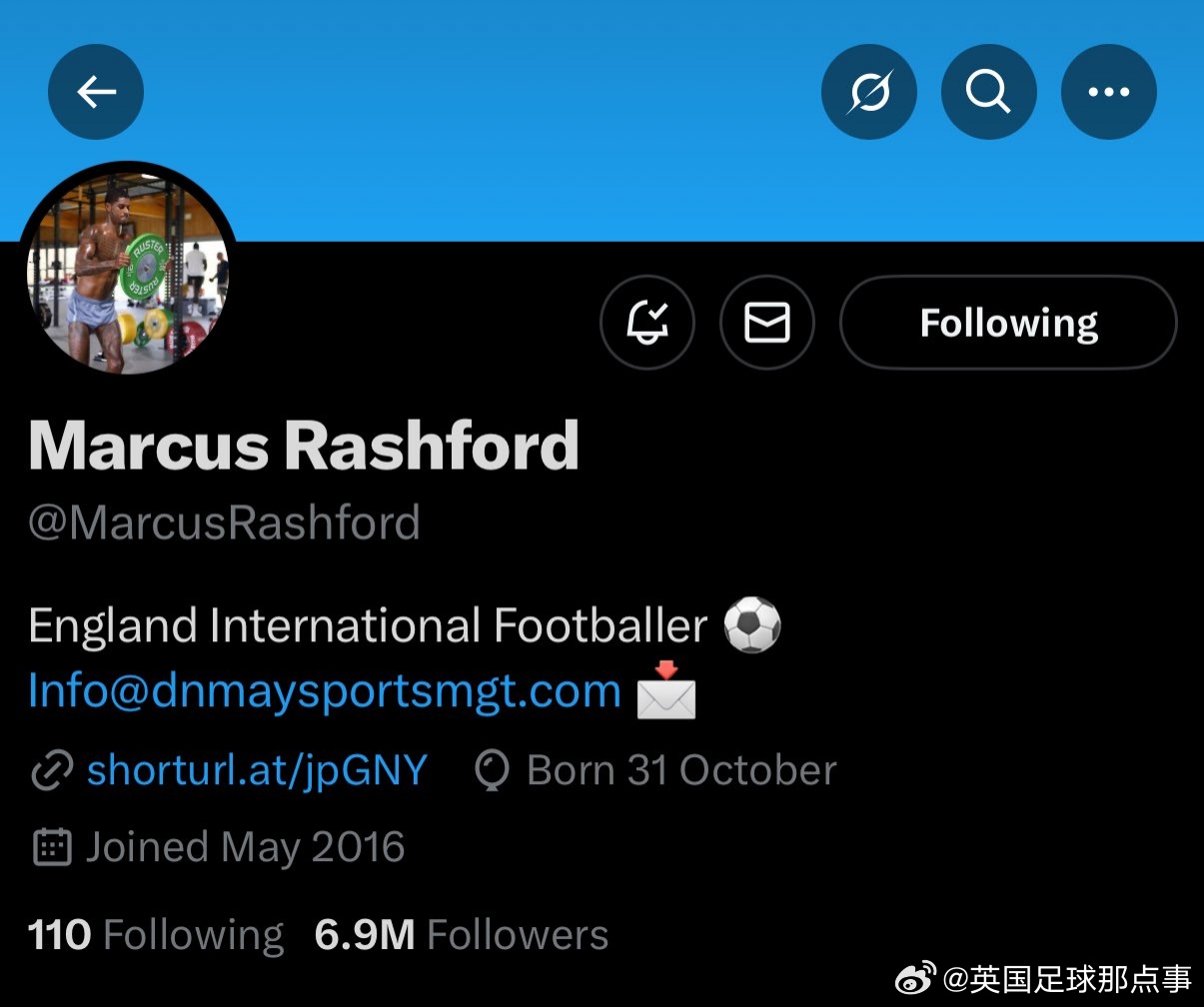The image size is (1204, 1007).
Task: Open search with the magnifying glass icon
Action: tap(988, 92)
